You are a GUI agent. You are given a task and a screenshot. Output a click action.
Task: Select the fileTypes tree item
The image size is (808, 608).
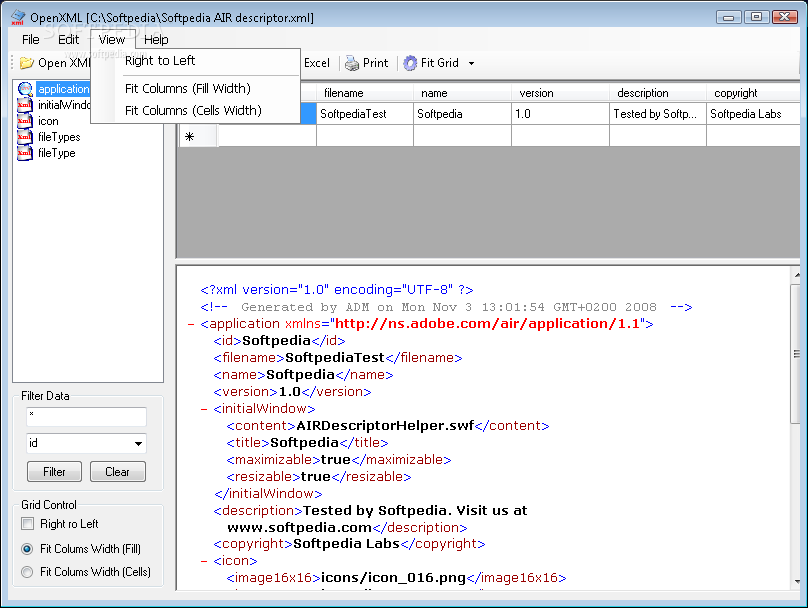59,137
